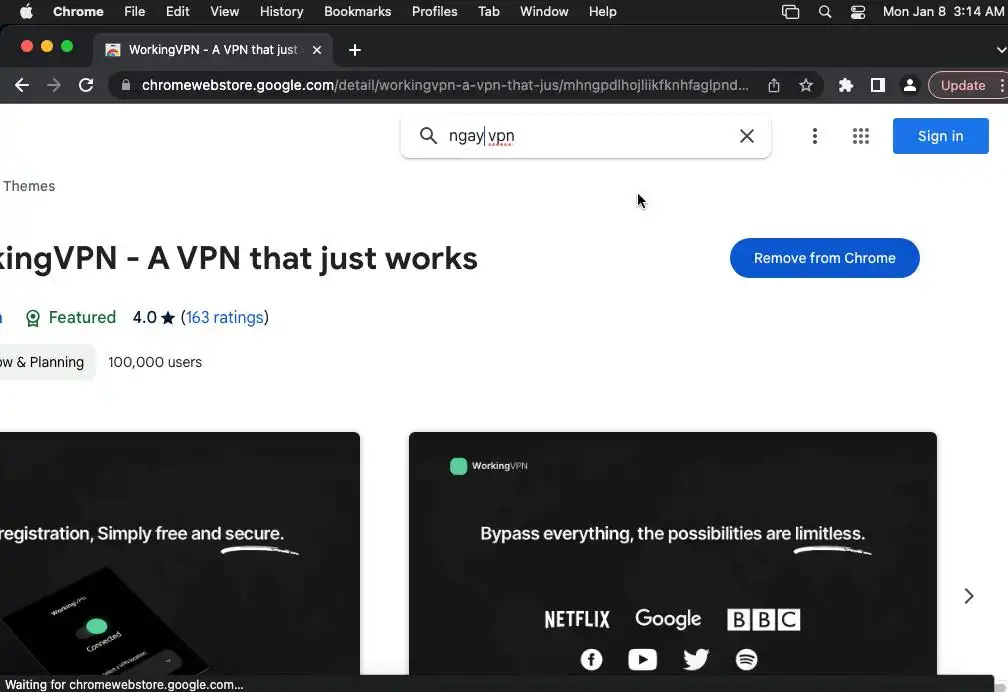Open the Tab menu

pos(489,12)
